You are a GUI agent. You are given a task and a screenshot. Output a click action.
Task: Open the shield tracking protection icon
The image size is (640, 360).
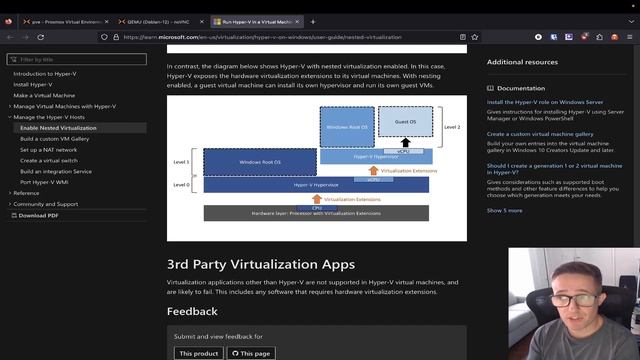coord(104,37)
